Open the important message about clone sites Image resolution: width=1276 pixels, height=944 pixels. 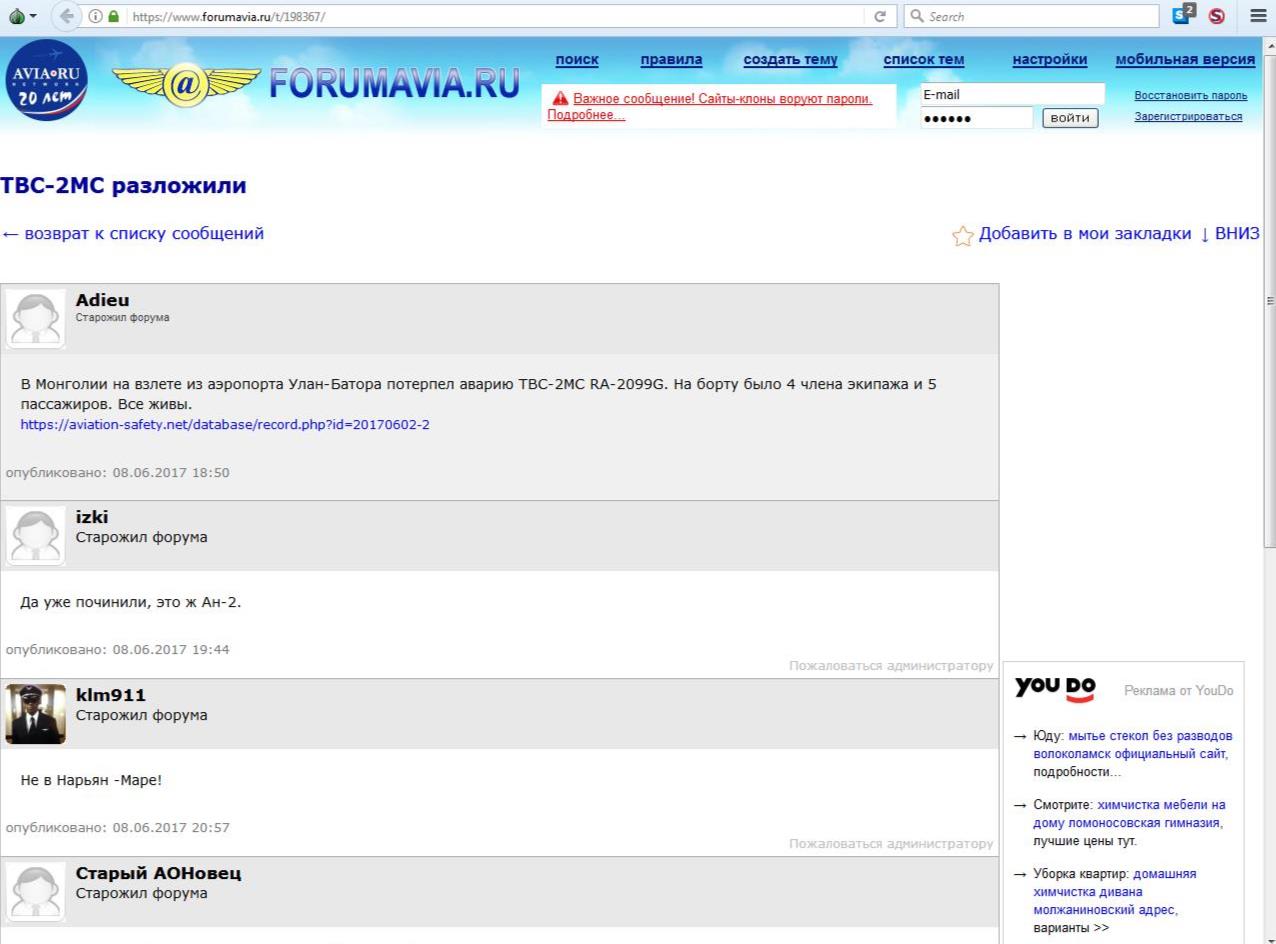point(709,107)
